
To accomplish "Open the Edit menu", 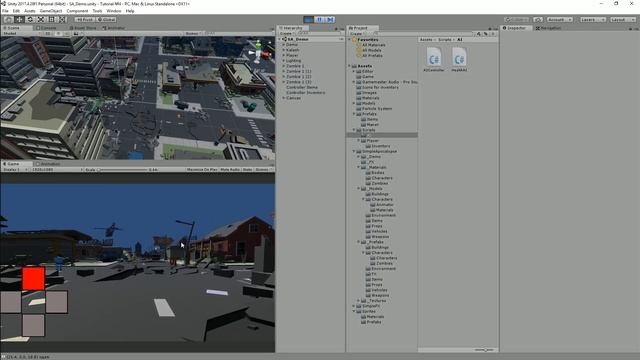I will click(x=16, y=11).
